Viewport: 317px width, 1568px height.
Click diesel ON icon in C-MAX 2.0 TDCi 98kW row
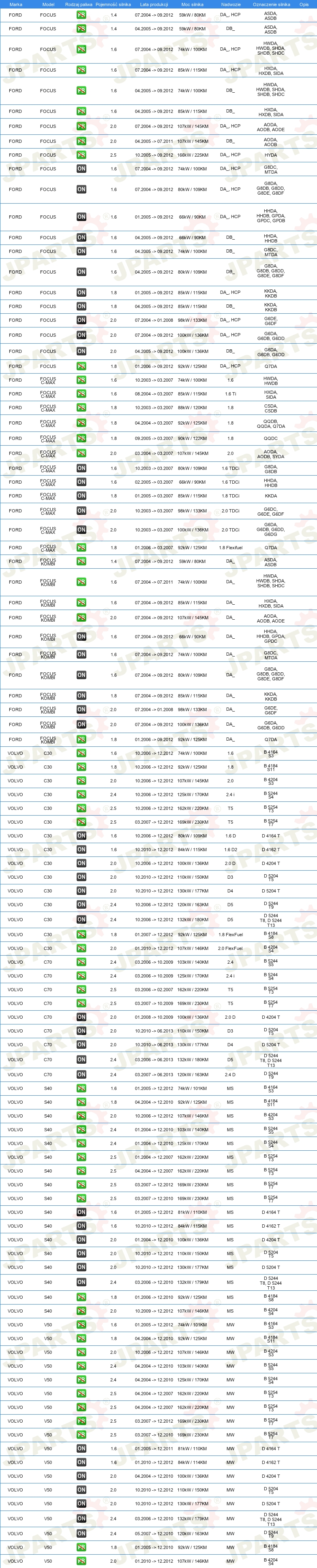81,511
